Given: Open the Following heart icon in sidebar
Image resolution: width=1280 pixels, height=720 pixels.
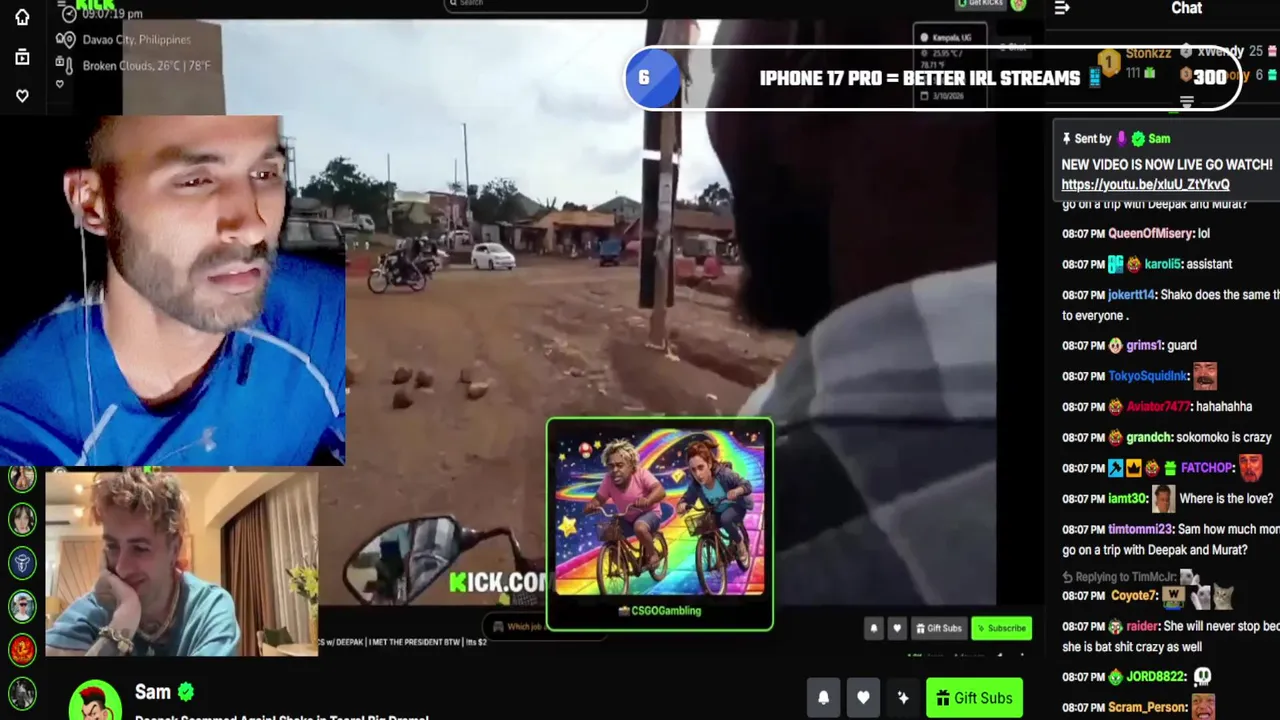Looking at the screenshot, I should pyautogui.click(x=22, y=96).
